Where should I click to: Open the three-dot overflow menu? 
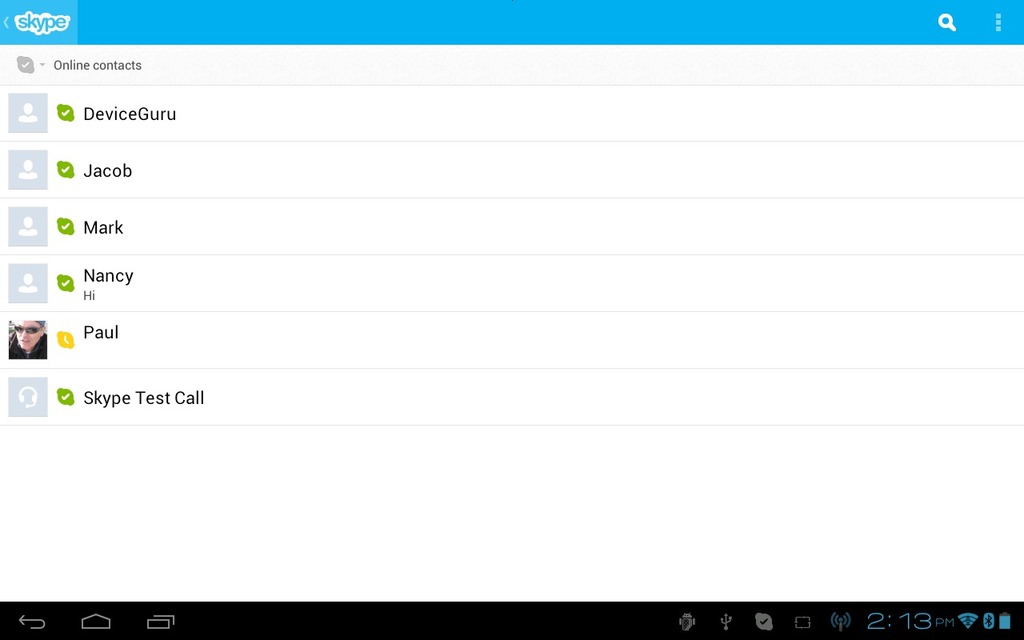pos(998,22)
